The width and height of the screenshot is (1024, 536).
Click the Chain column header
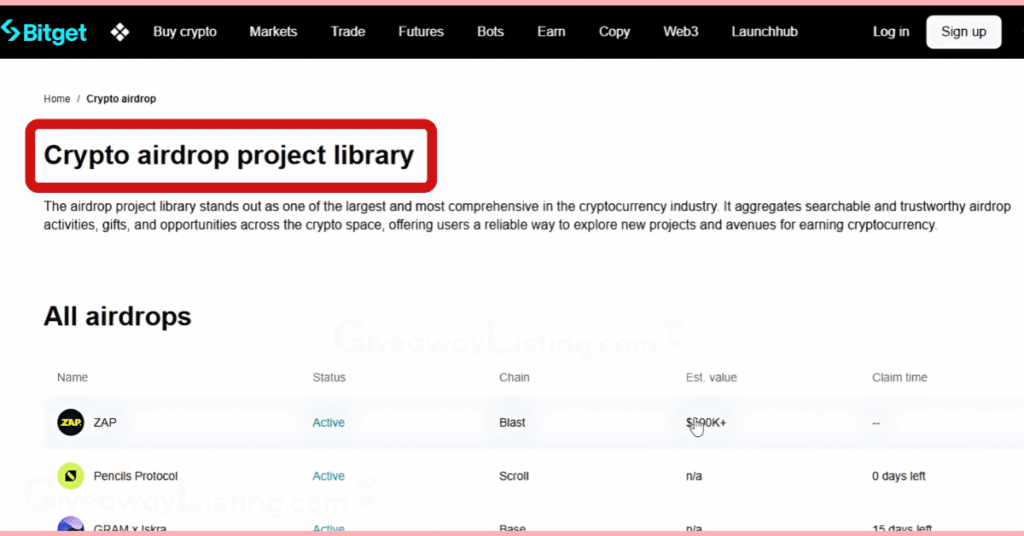point(514,377)
